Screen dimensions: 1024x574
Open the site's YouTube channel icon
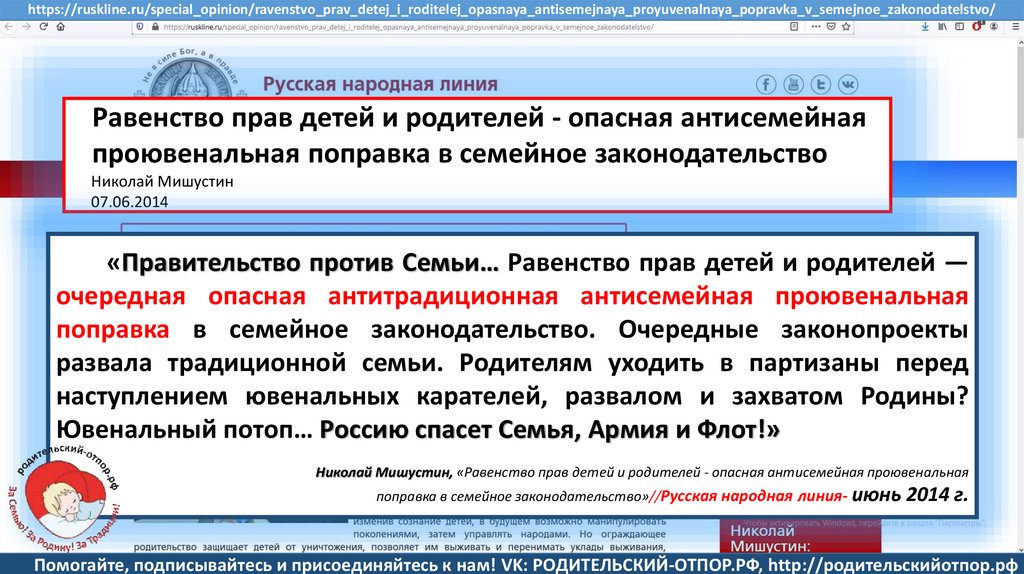point(793,84)
